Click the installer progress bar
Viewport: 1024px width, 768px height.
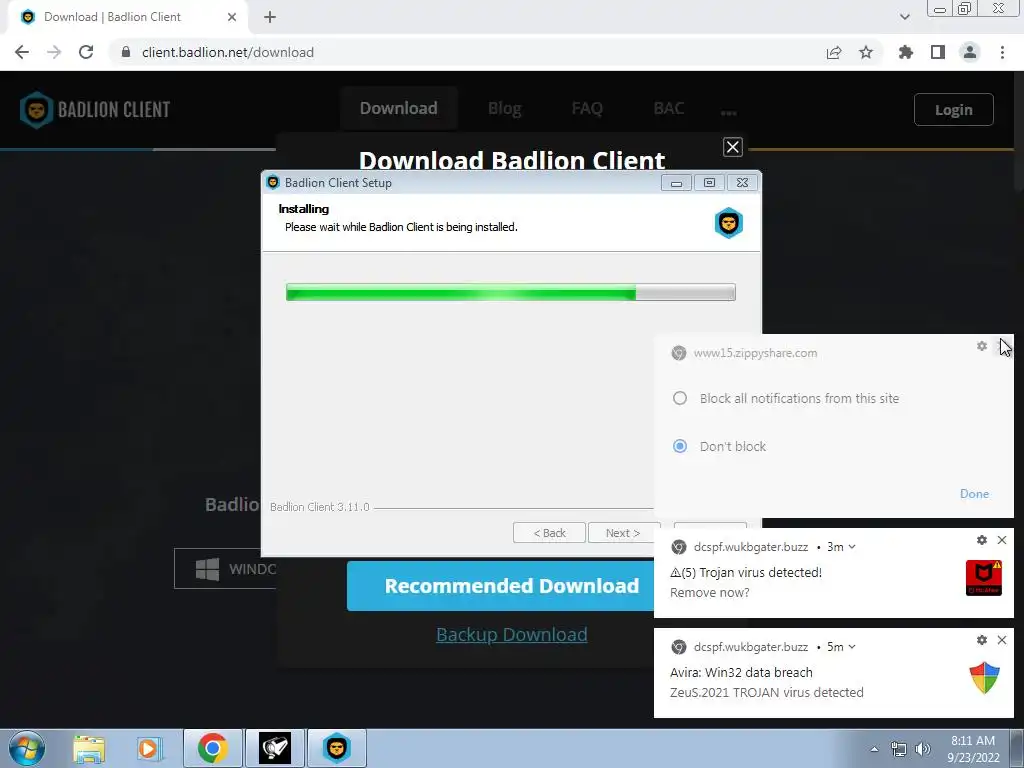point(511,292)
